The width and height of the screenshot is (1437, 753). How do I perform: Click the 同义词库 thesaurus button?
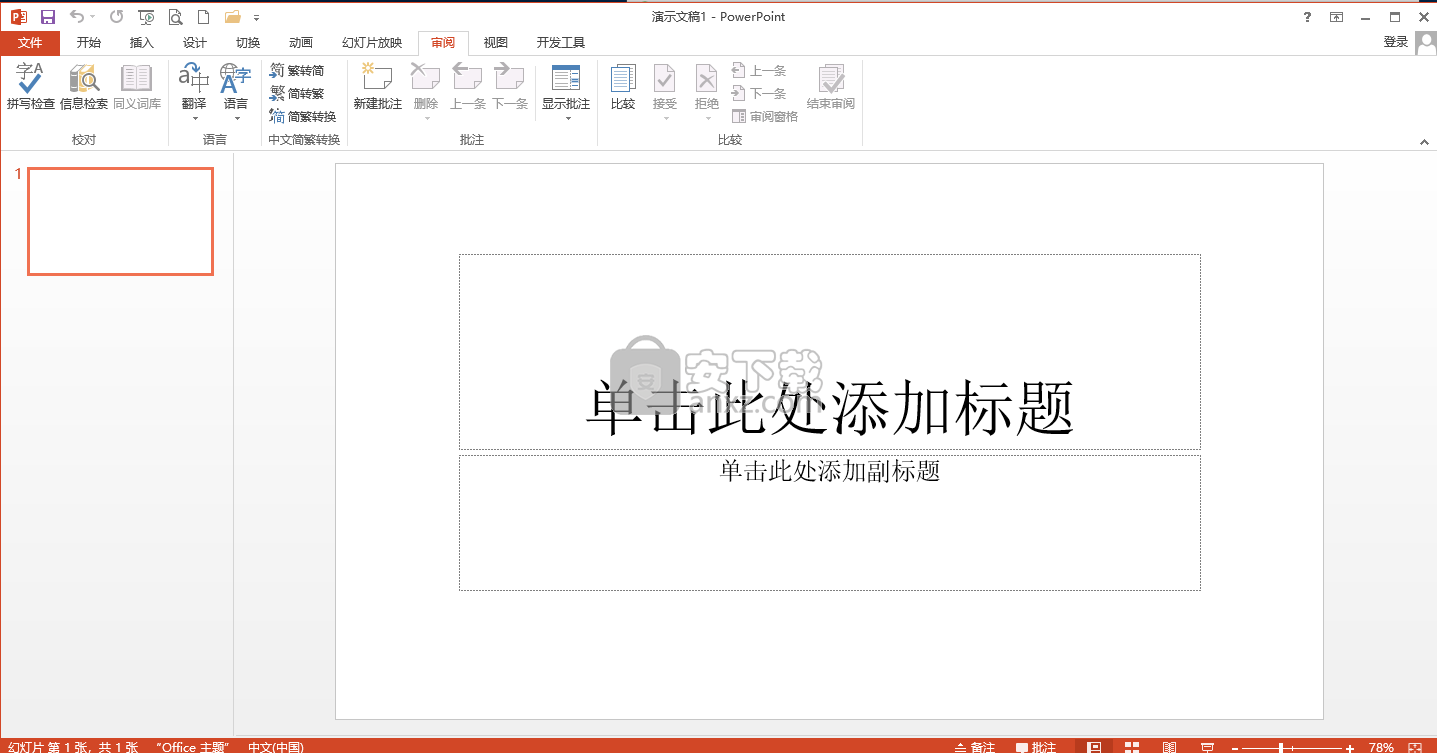coord(137,87)
